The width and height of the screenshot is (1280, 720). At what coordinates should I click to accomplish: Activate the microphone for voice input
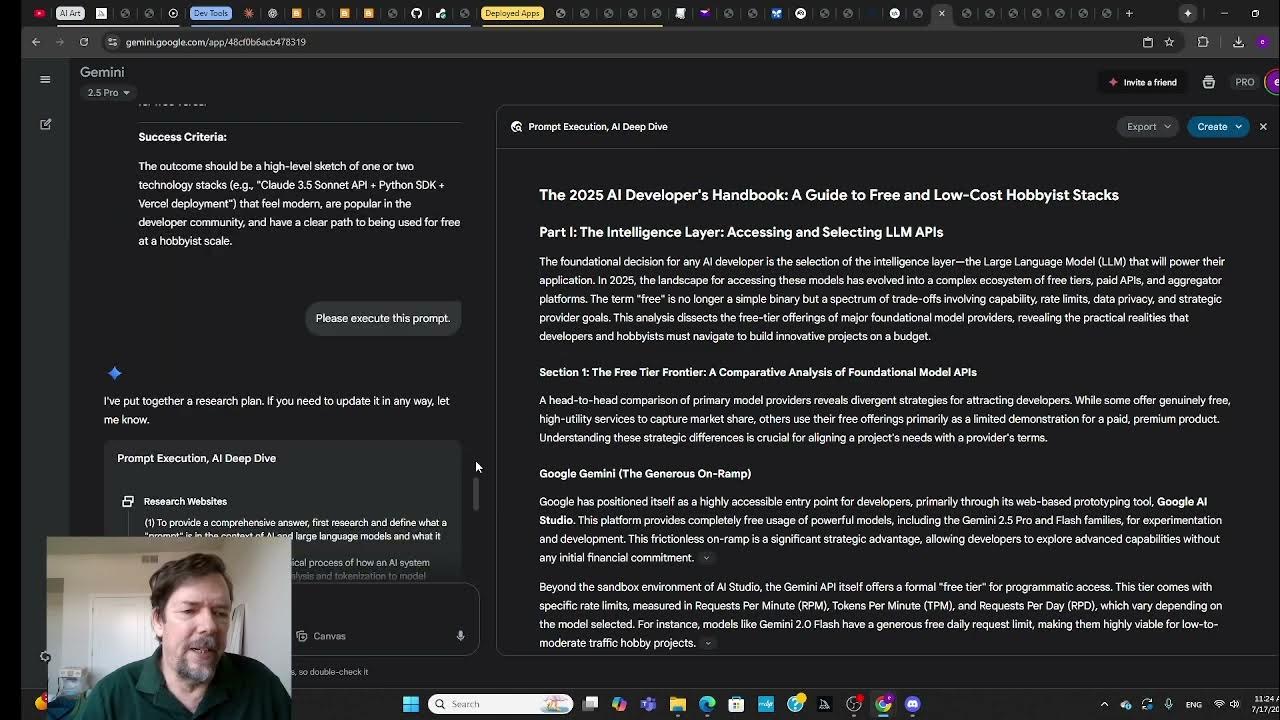point(460,635)
